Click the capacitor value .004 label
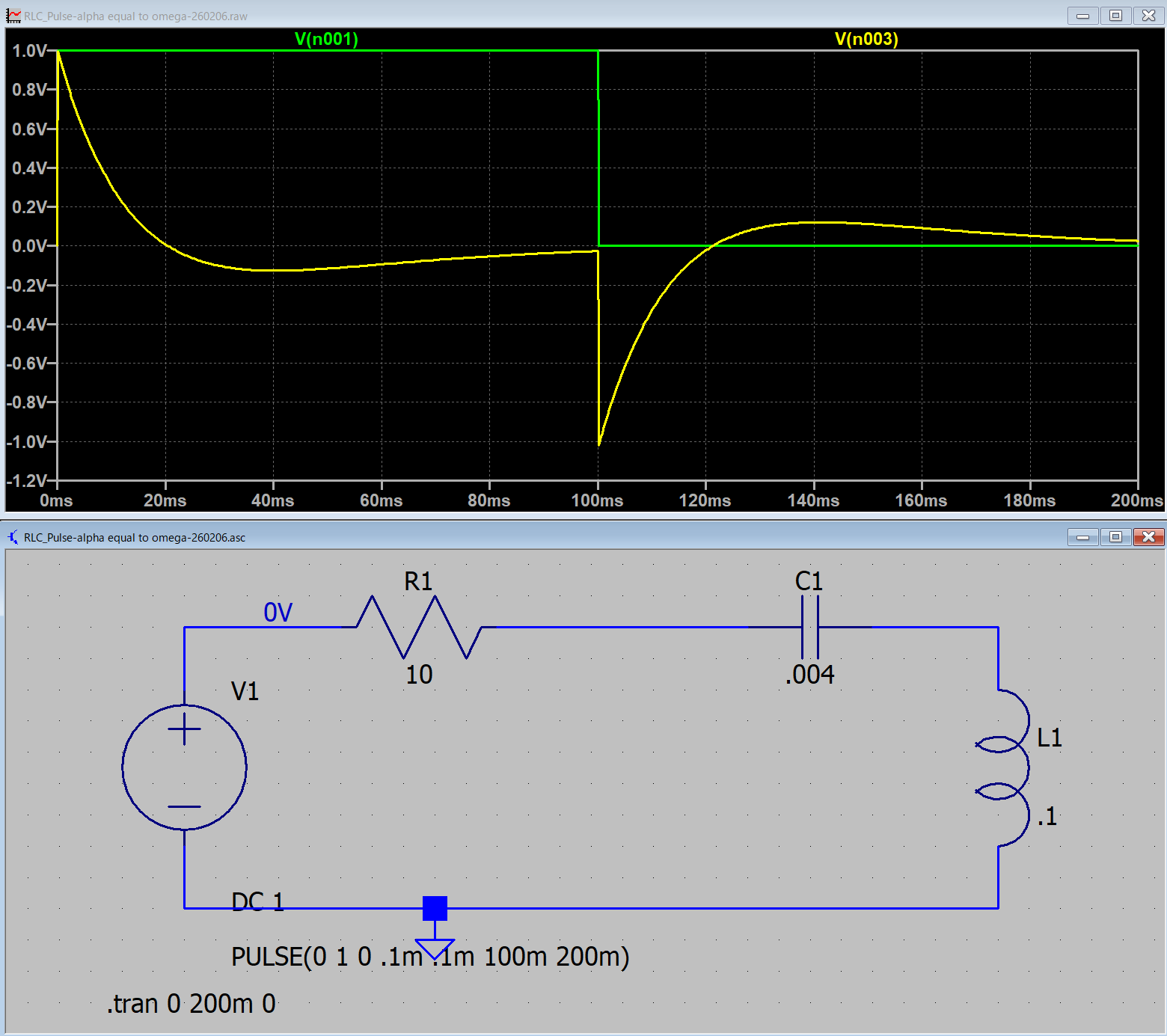The height and width of the screenshot is (1036, 1167). [x=809, y=675]
